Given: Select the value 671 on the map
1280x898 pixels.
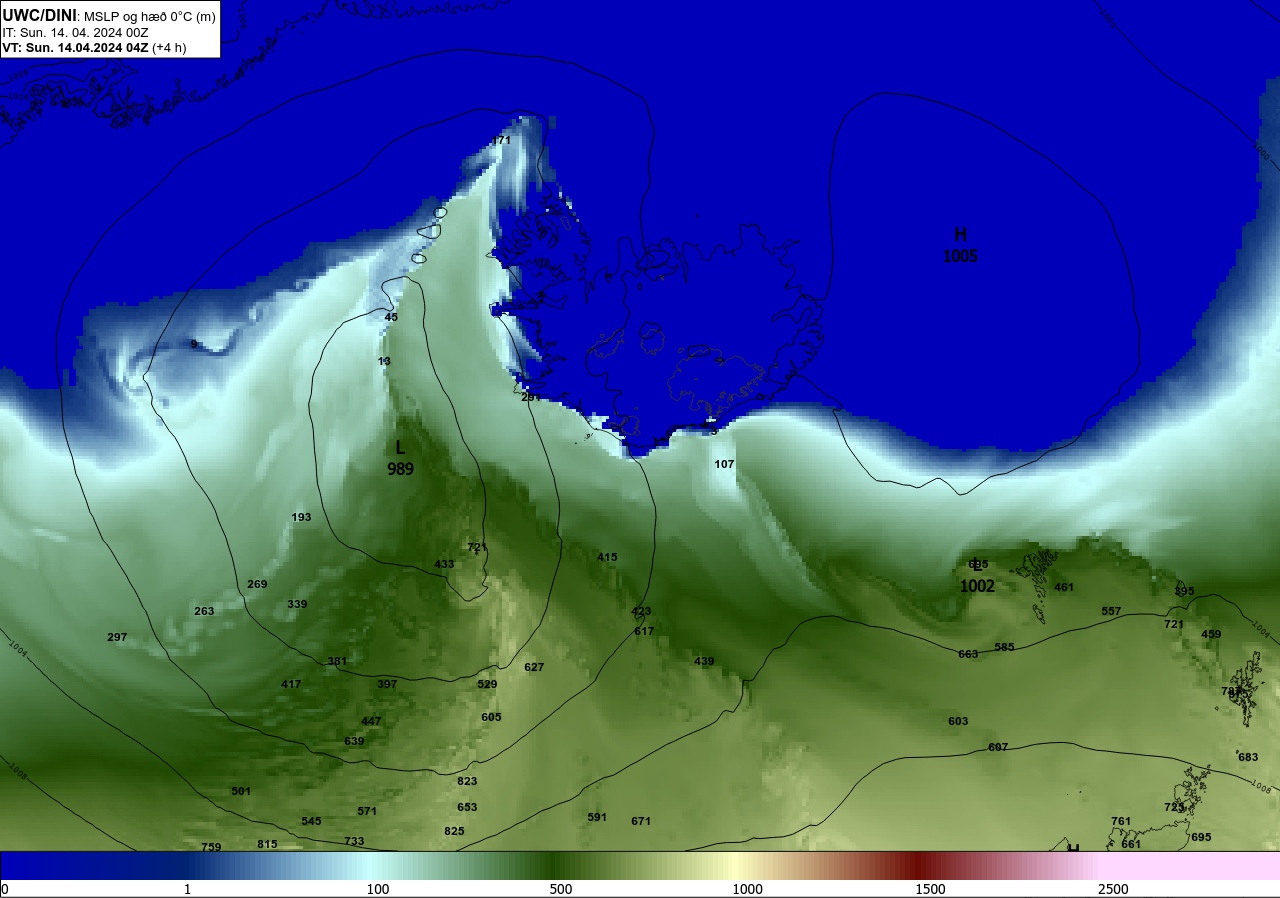Looking at the screenshot, I should [x=641, y=821].
